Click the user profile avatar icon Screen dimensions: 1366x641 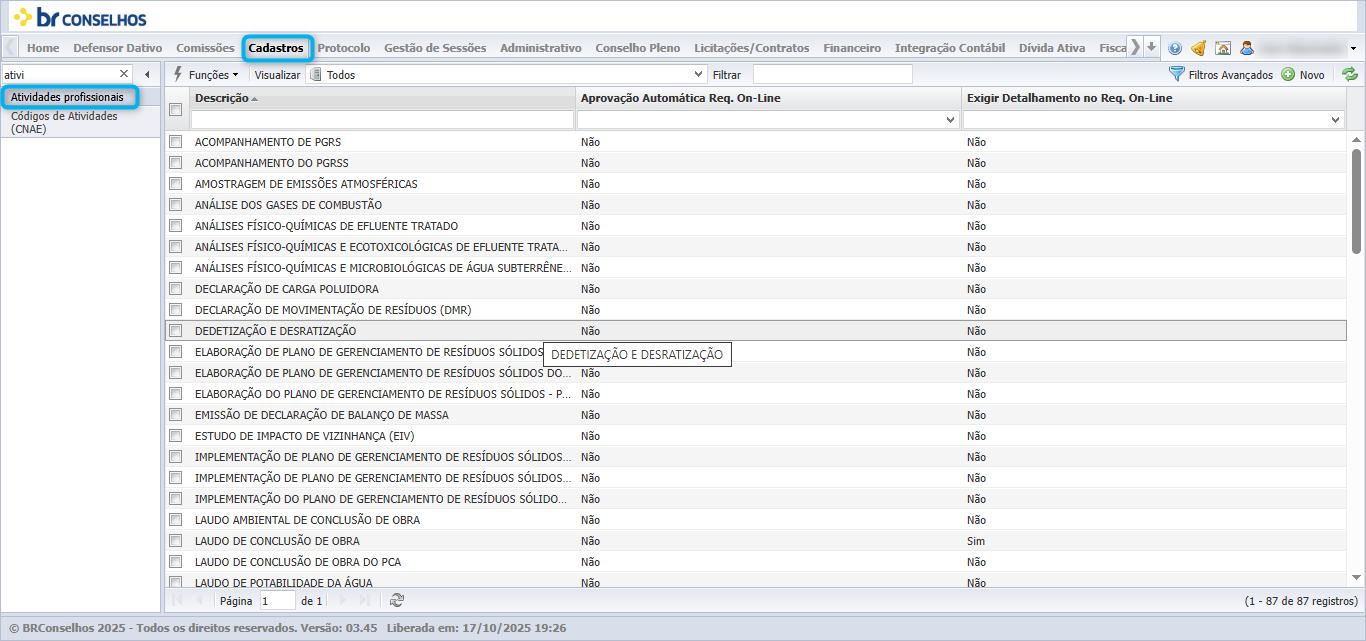coord(1247,48)
